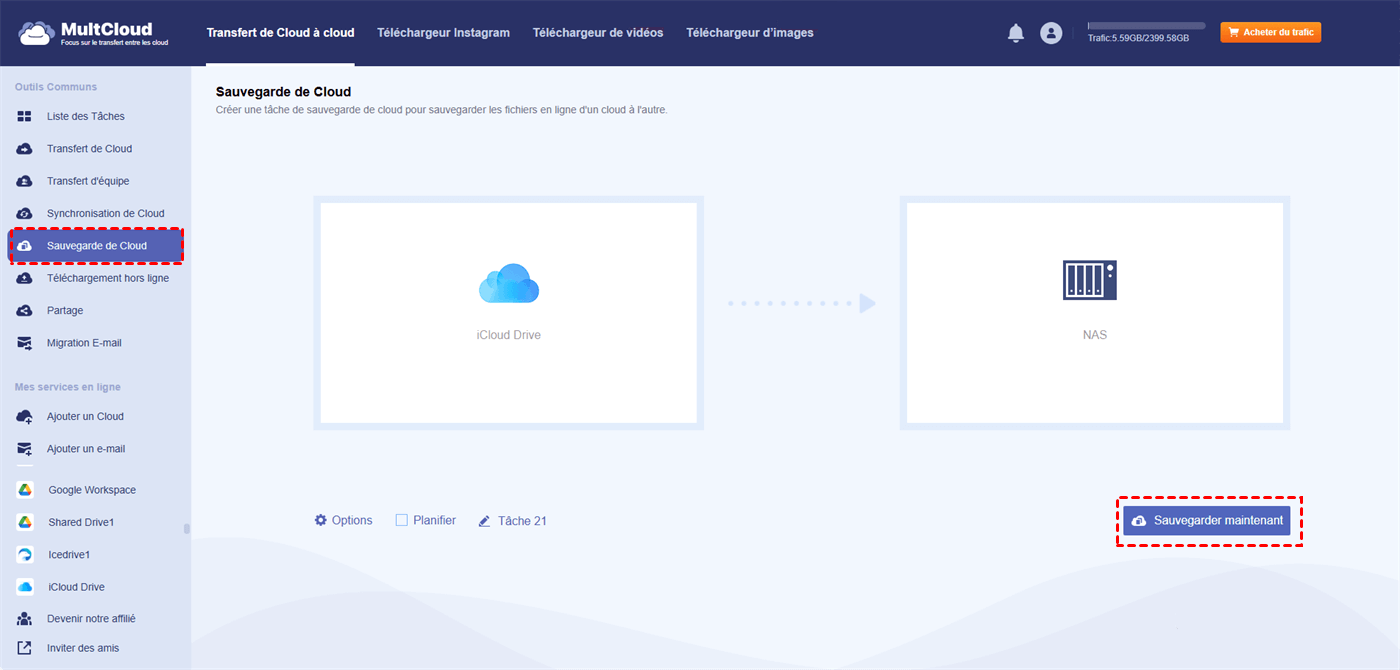Select Google Workspace in services list

tap(92, 490)
